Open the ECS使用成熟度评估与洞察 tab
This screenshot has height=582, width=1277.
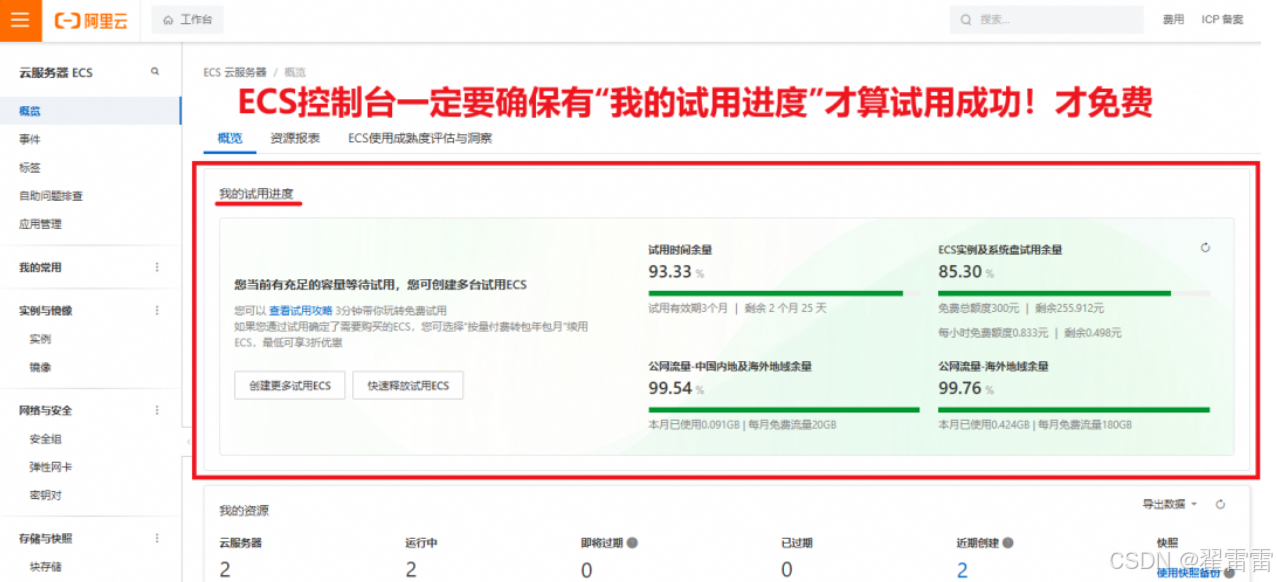click(x=420, y=139)
